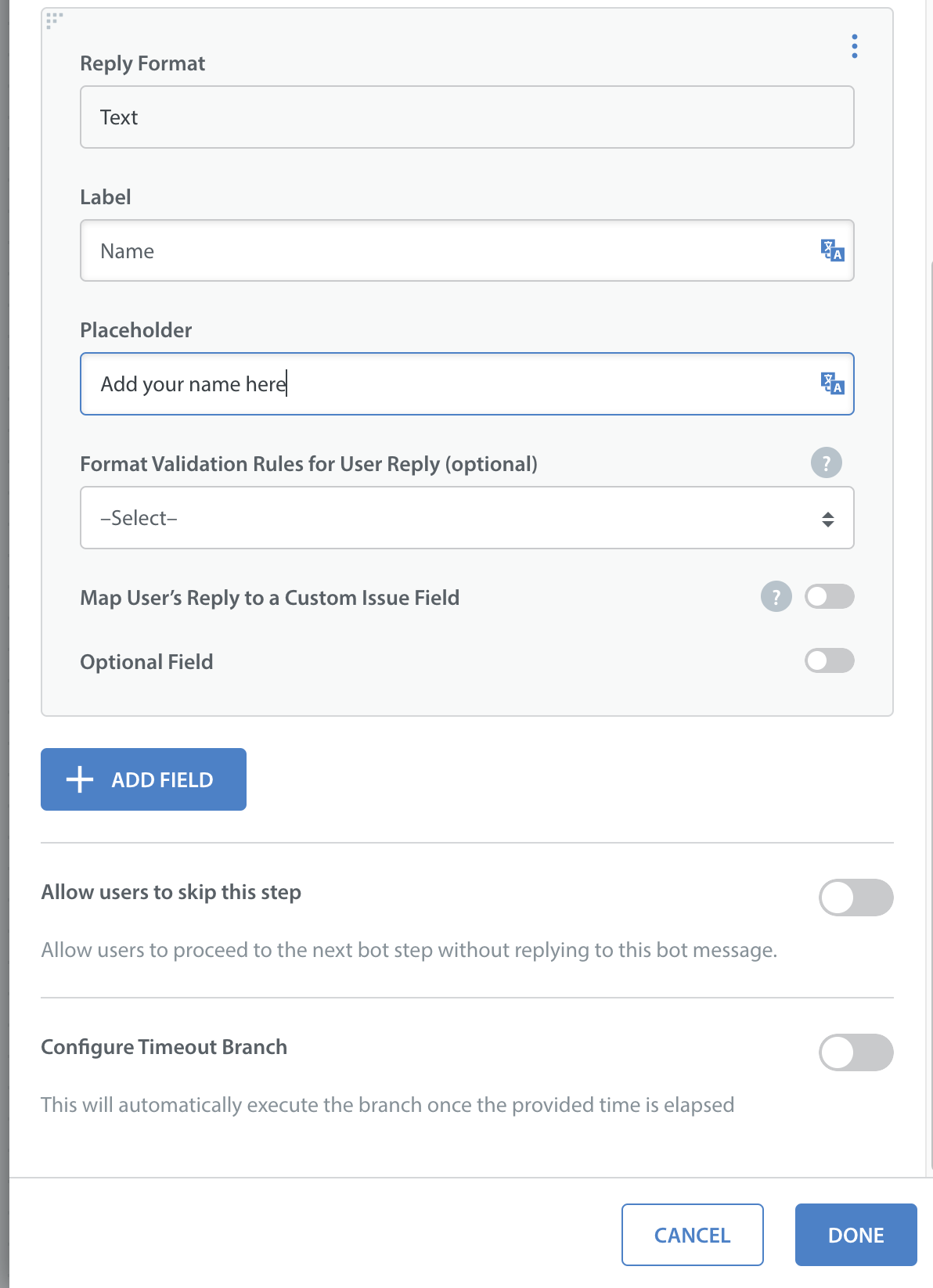933x1288 pixels.
Task: Click the validation rules select arrows
Action: 827,519
